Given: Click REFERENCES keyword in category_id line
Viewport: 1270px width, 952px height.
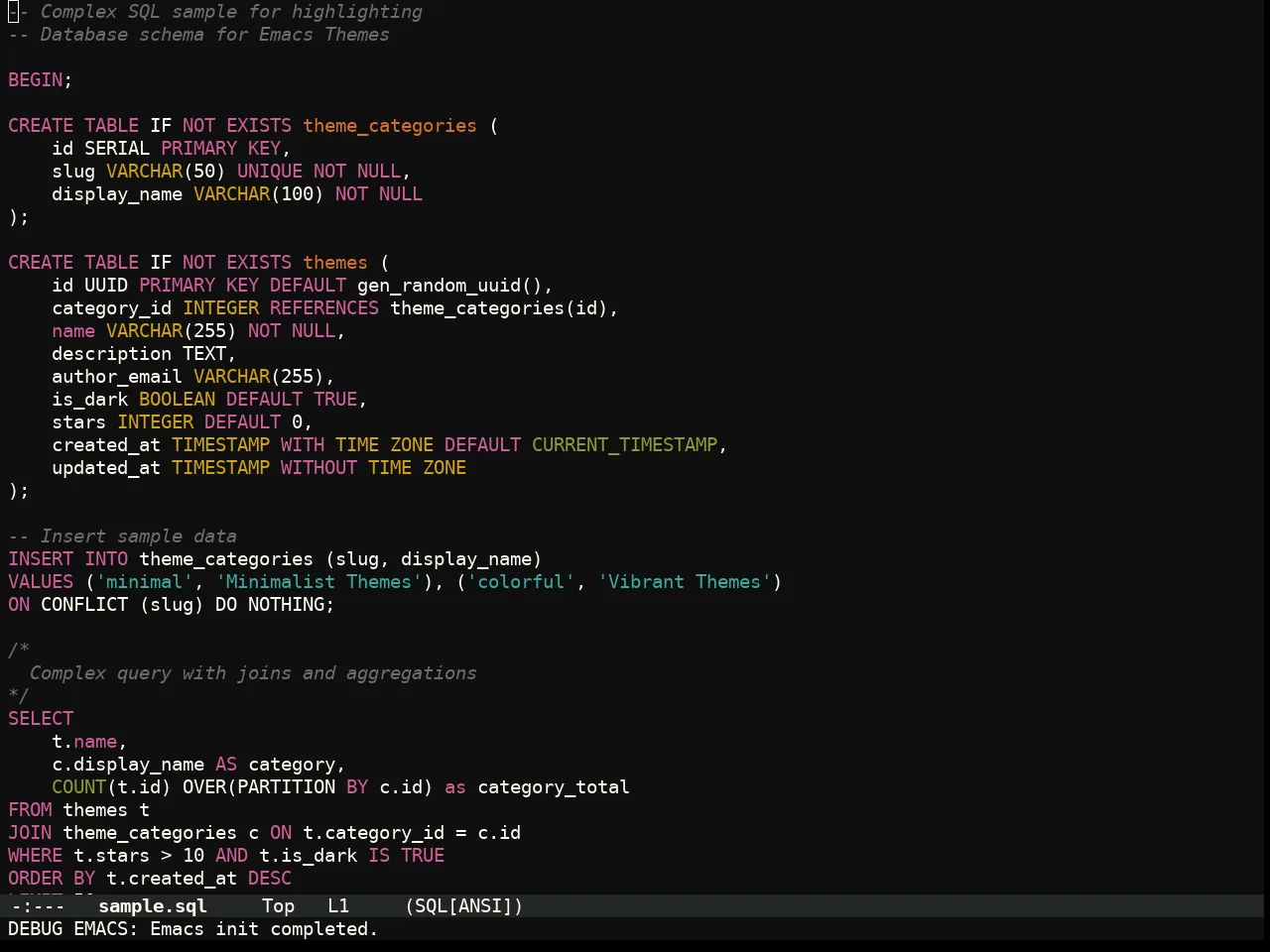Looking at the screenshot, I should pos(324,308).
